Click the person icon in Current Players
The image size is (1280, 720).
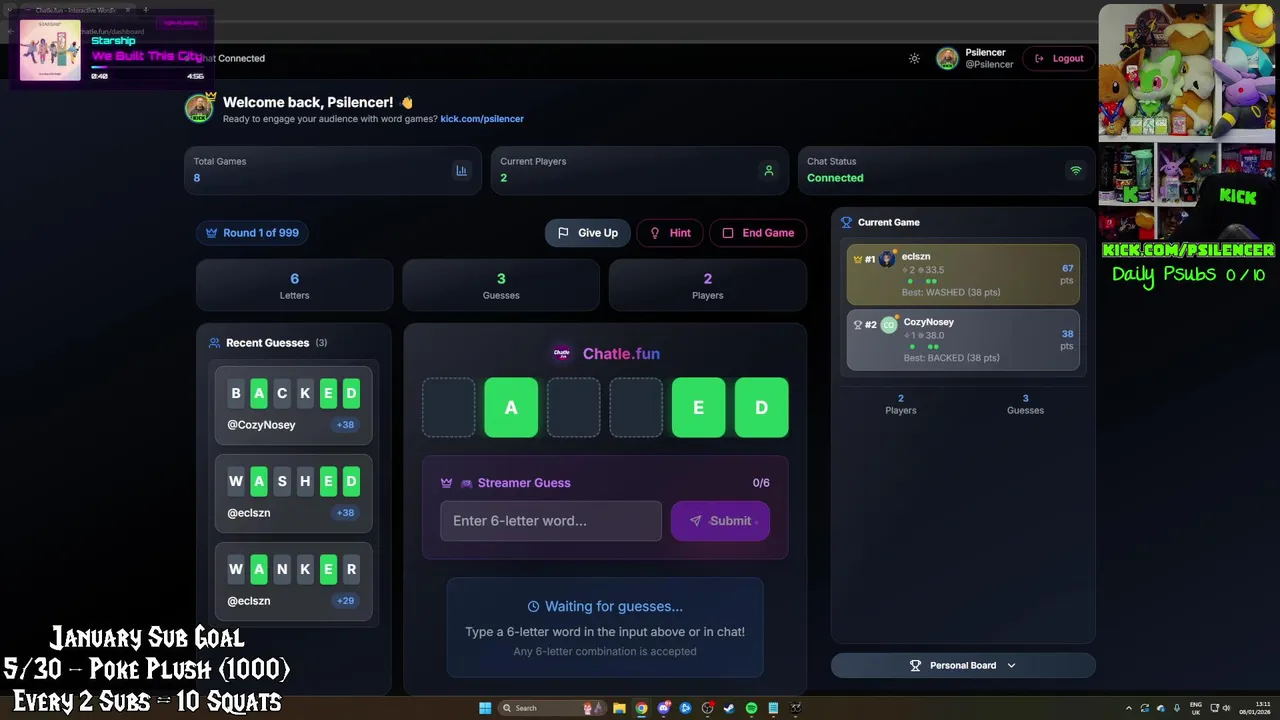(x=769, y=170)
